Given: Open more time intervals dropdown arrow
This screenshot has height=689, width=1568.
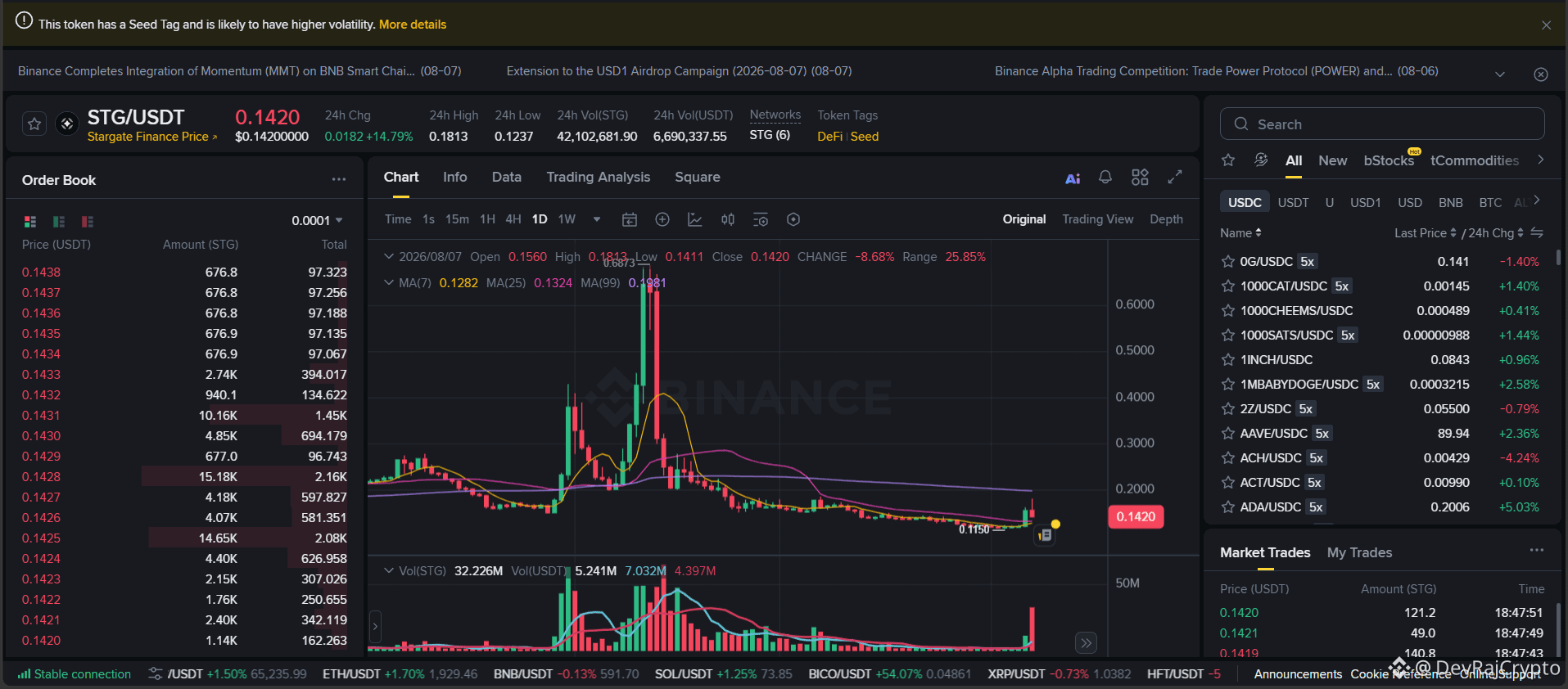Looking at the screenshot, I should (x=597, y=219).
